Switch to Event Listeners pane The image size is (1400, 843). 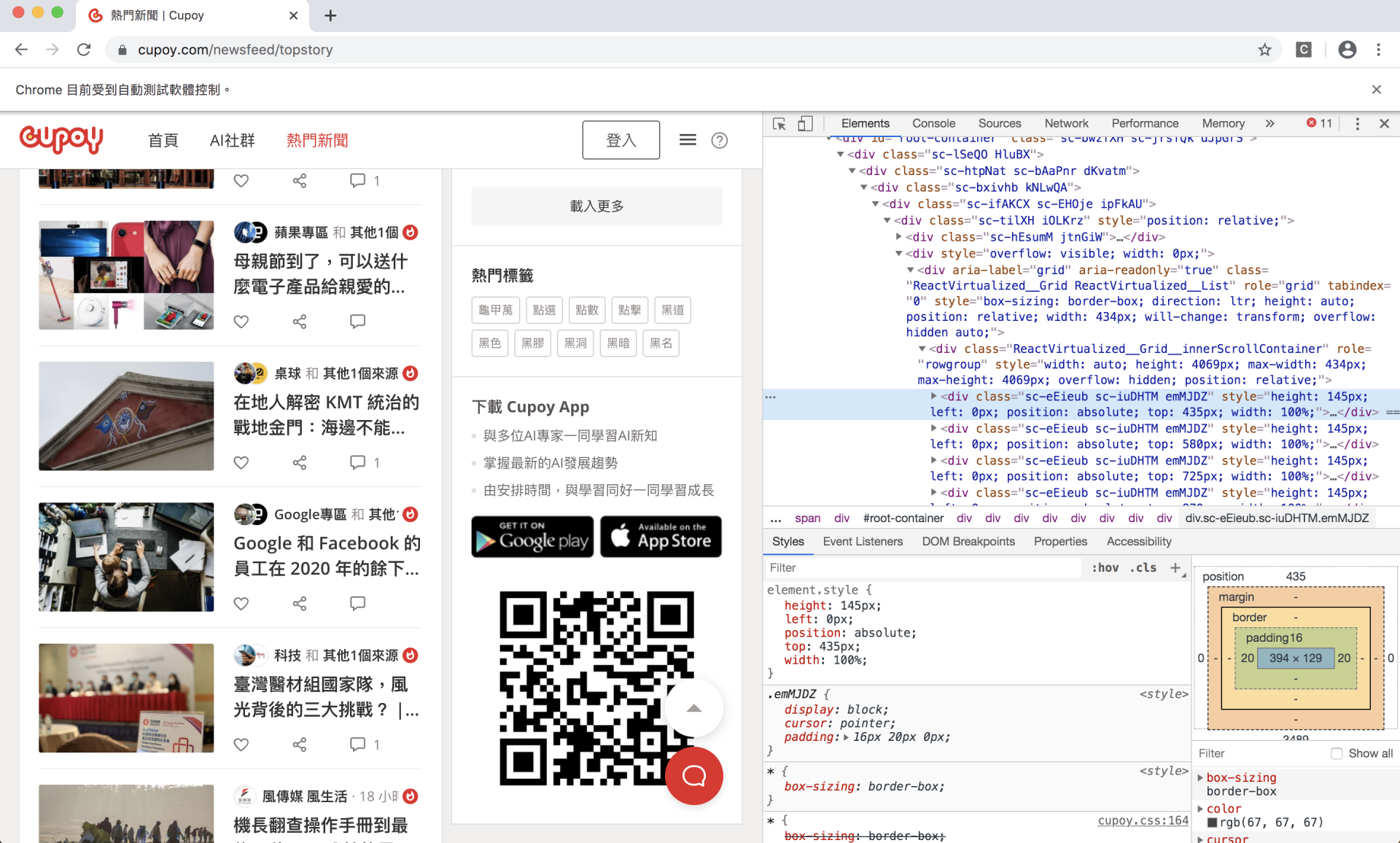(x=863, y=541)
